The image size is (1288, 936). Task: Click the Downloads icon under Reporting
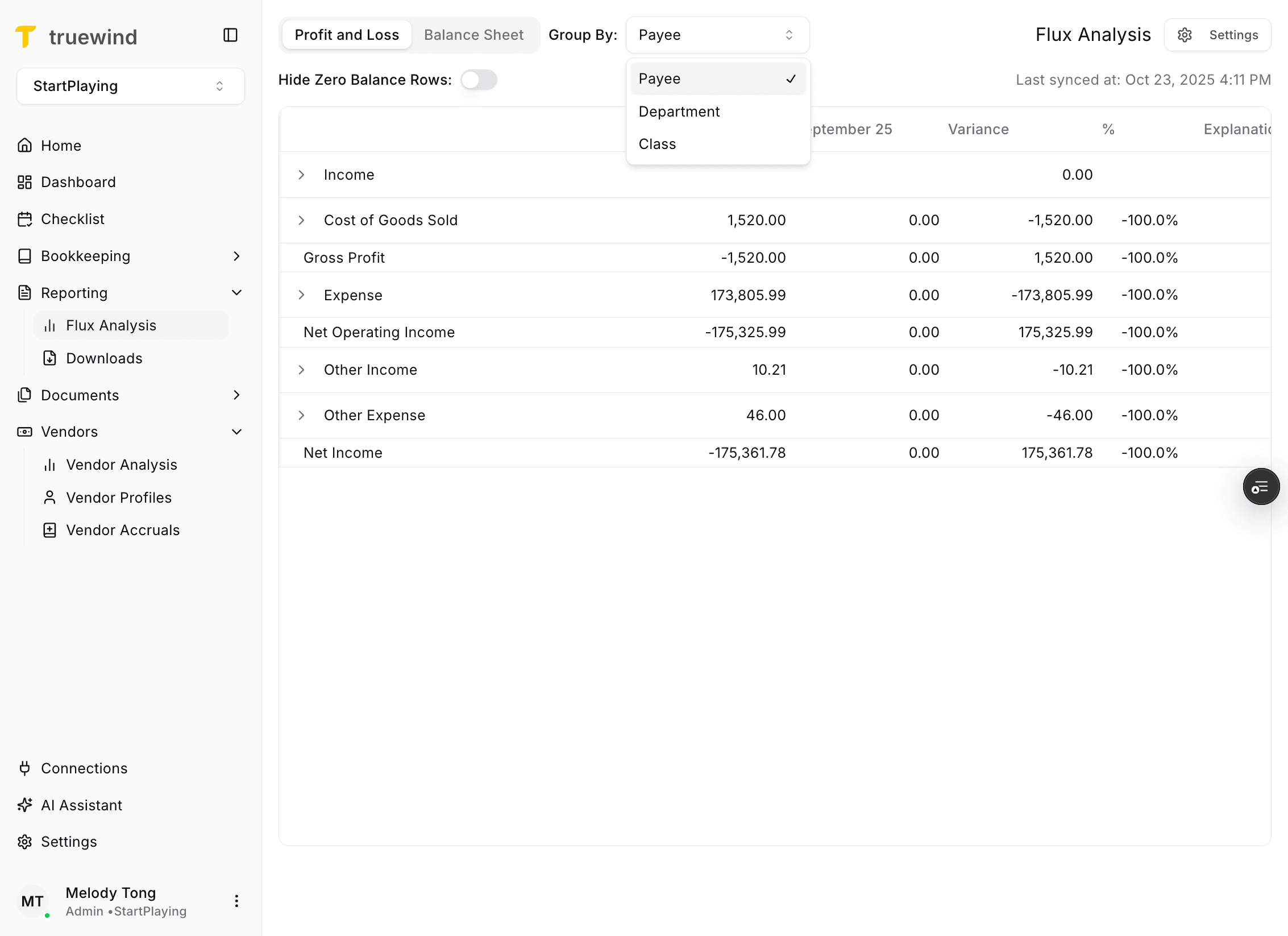click(50, 358)
